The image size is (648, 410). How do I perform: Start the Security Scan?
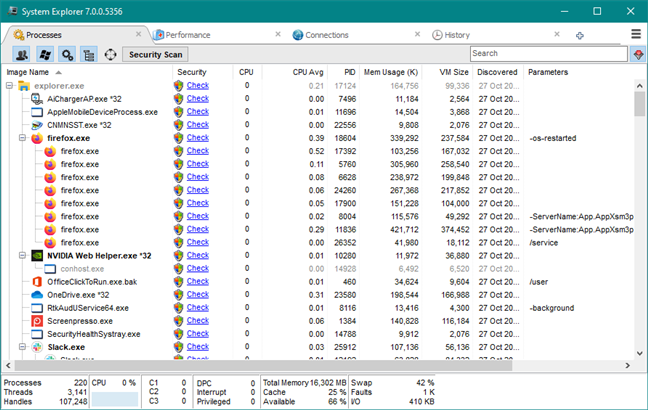[x=155, y=55]
